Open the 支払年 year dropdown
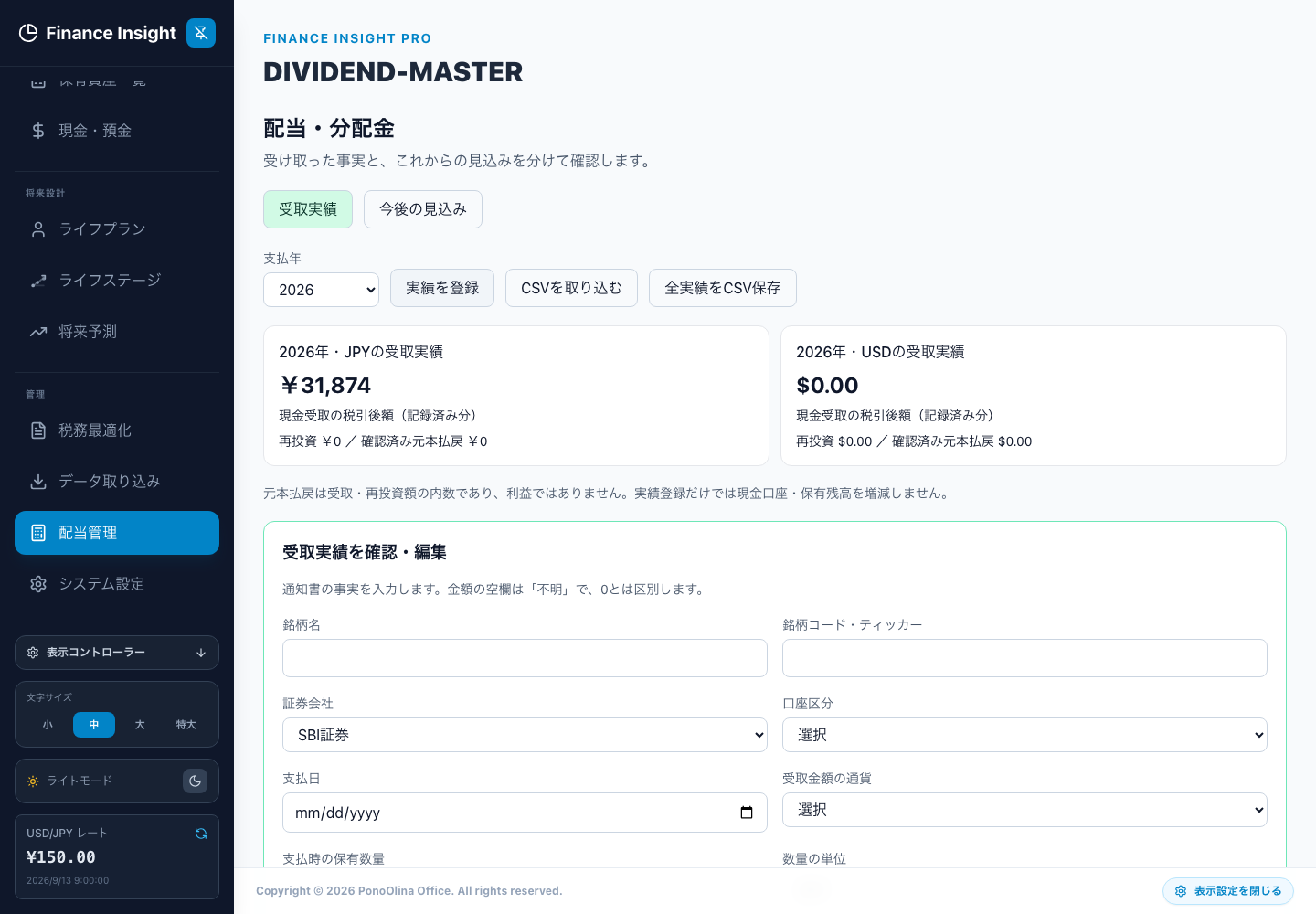Screen dimensions: 1316x914 pos(321,290)
